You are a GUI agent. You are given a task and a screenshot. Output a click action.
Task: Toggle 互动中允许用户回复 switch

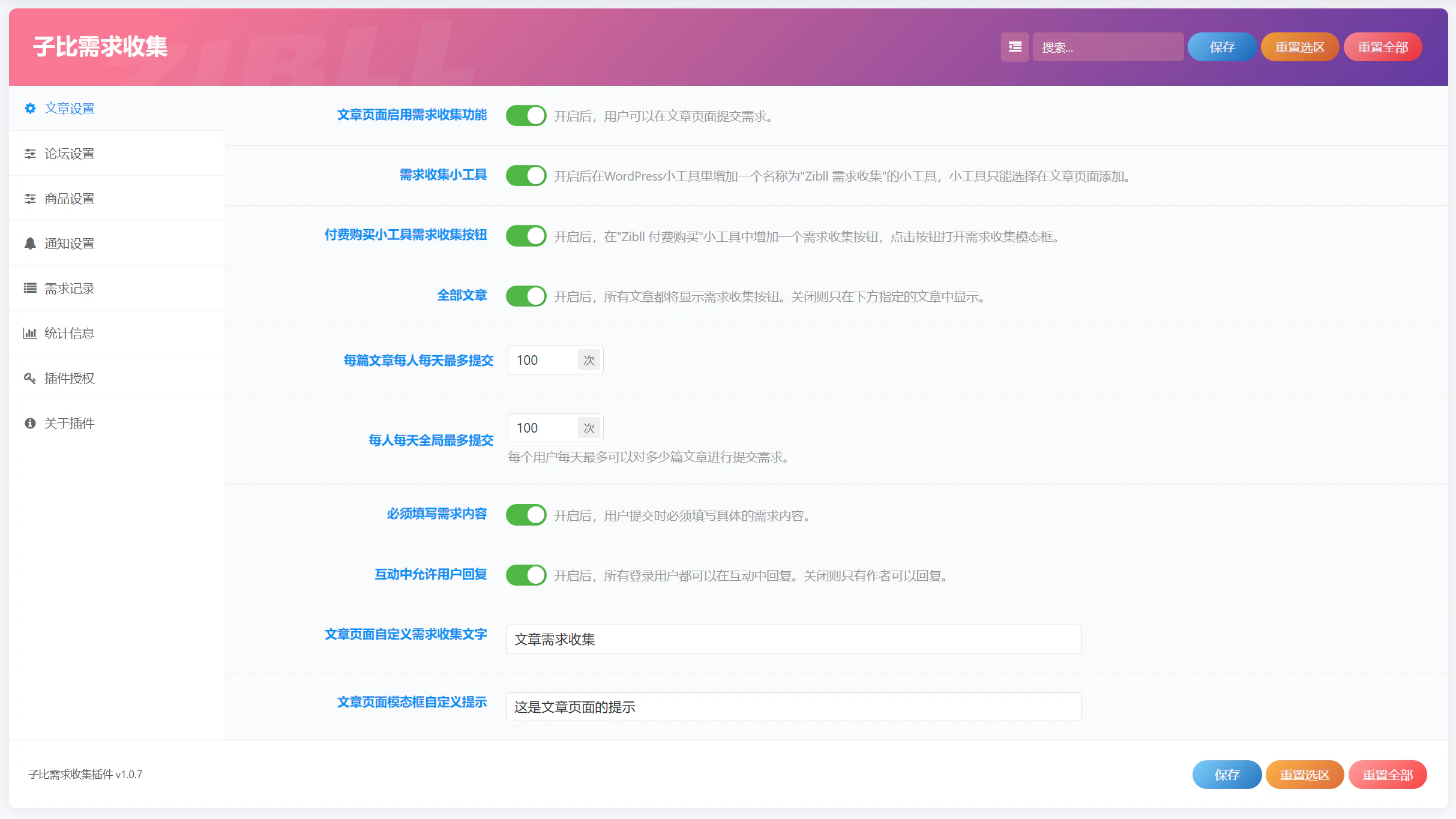point(526,575)
